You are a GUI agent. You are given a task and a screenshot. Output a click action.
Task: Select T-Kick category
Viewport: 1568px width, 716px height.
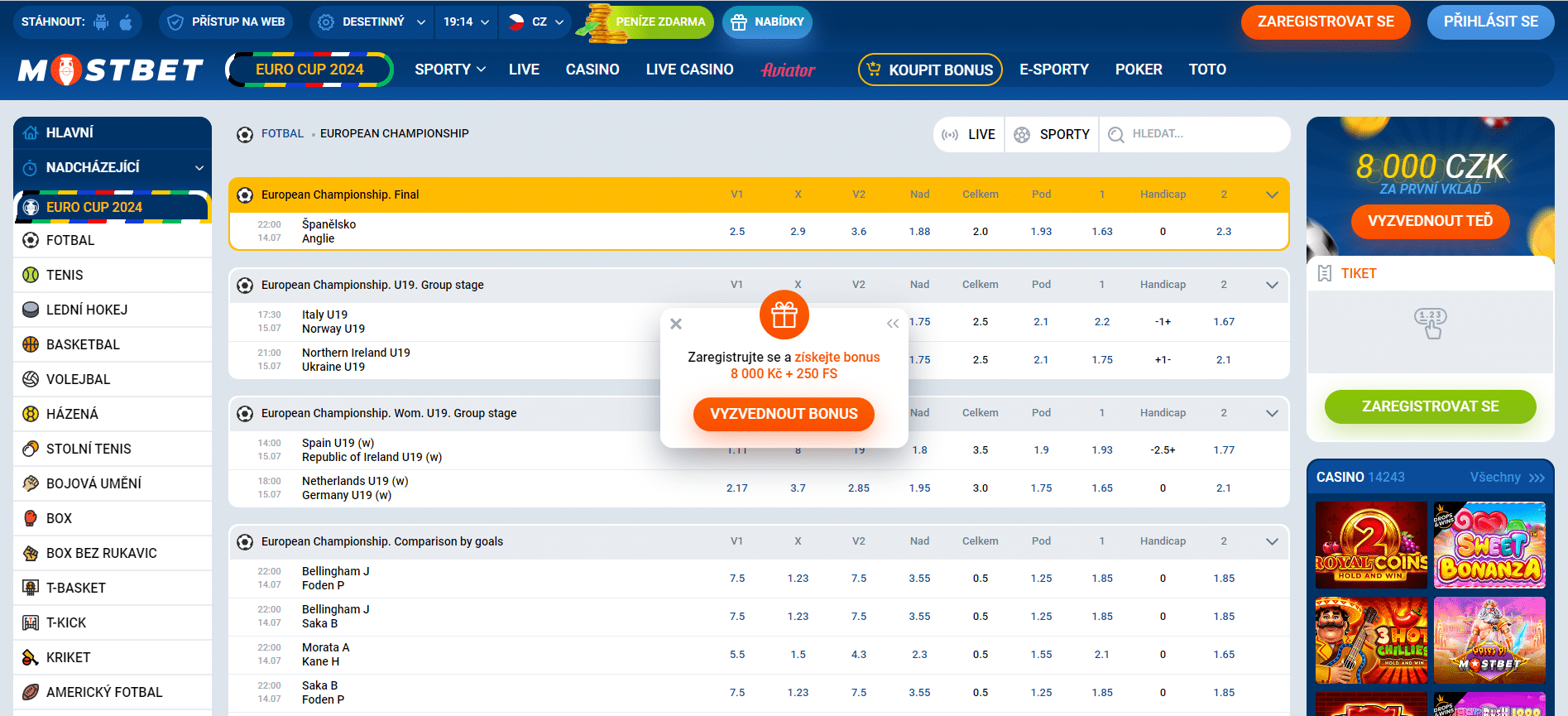pos(112,622)
